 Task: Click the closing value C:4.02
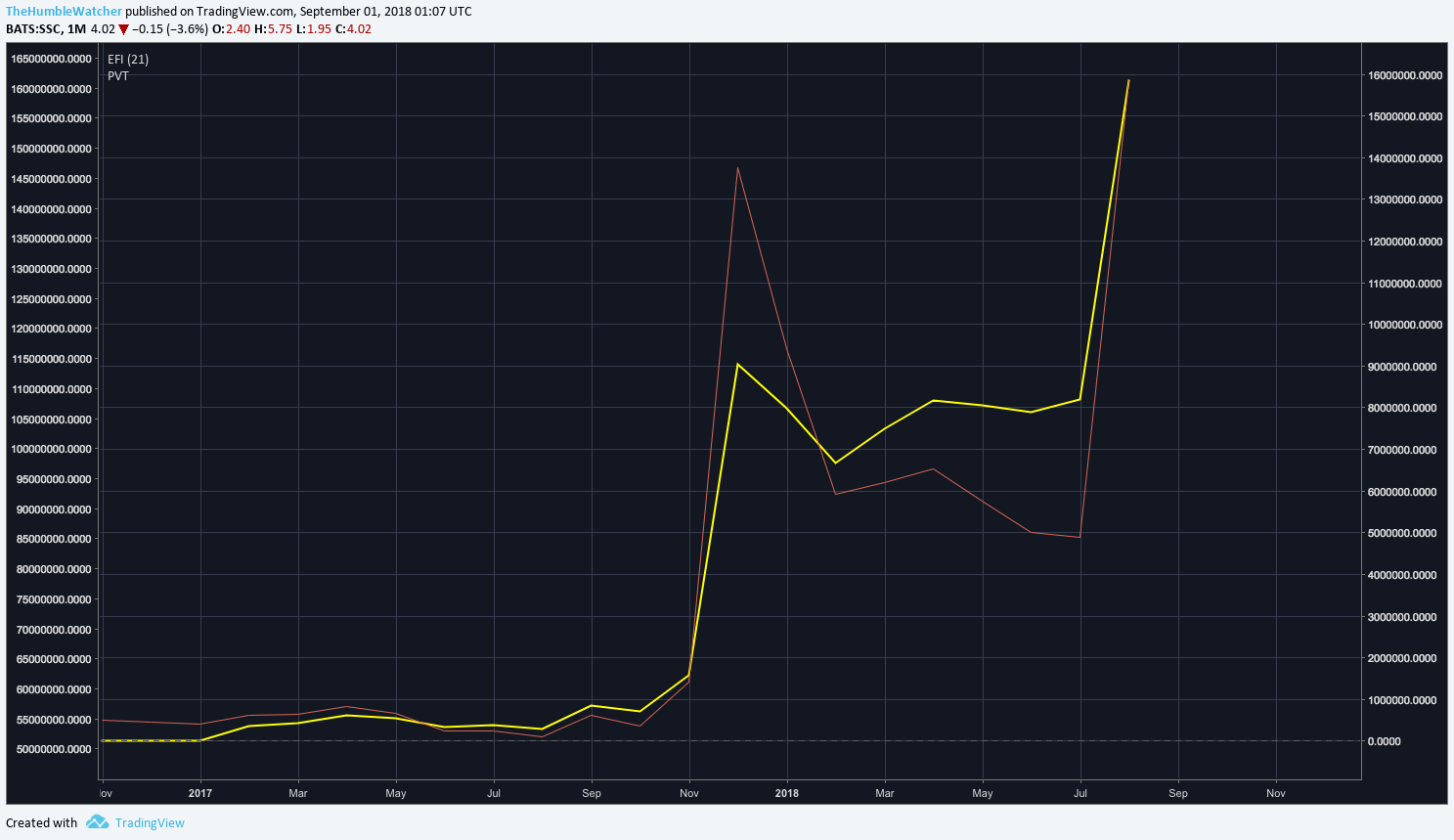[x=353, y=29]
